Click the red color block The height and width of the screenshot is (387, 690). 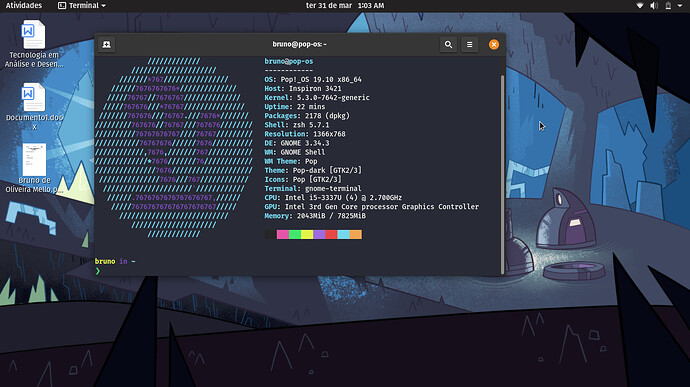(x=331, y=234)
